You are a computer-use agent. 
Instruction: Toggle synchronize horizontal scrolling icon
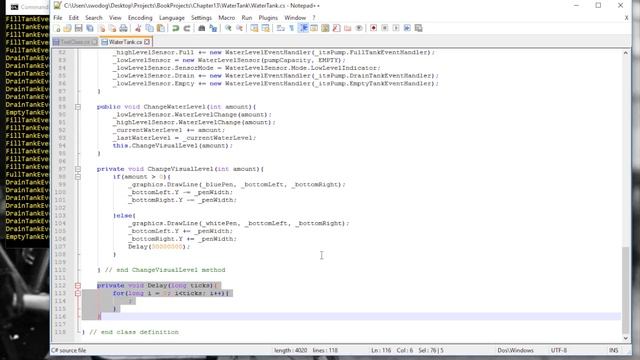[266, 28]
